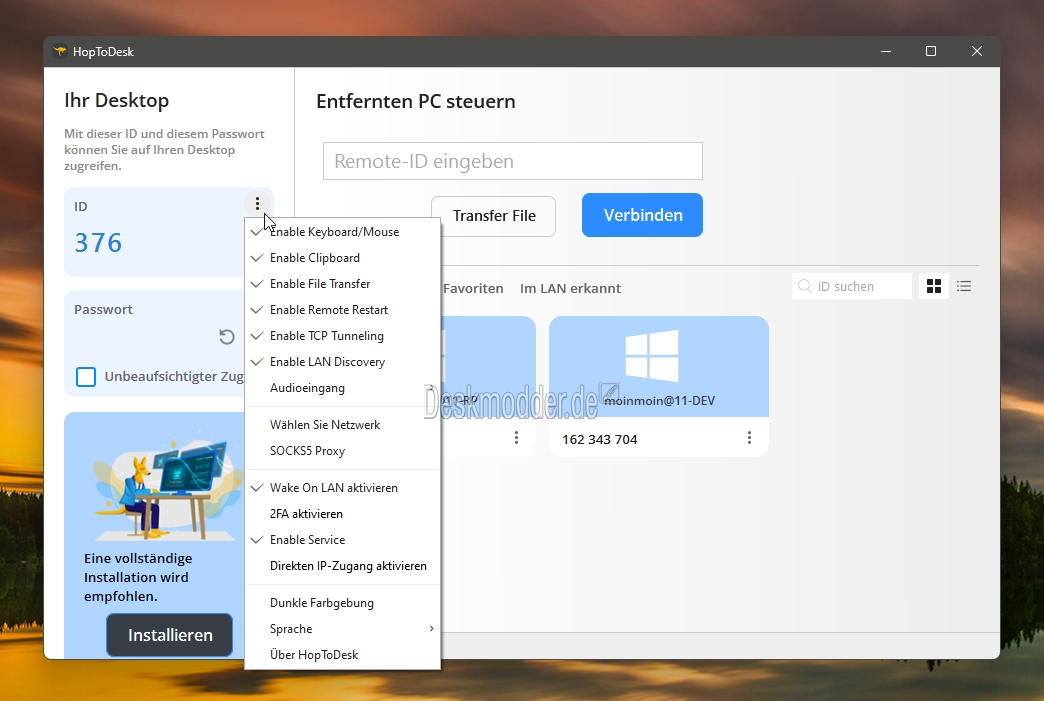Click the ID number 376
Image resolution: width=1044 pixels, height=701 pixels.
pyautogui.click(x=99, y=243)
